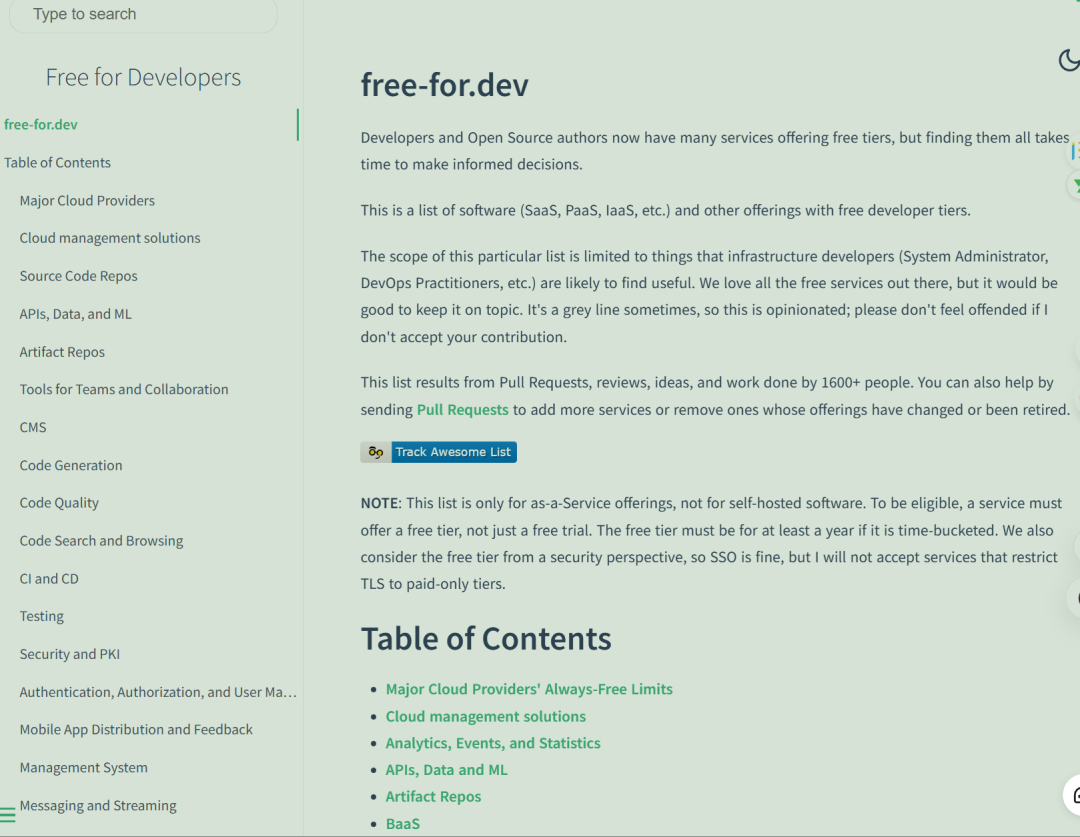Click the blue and yellow floating icon at the right edge

coord(1074,152)
